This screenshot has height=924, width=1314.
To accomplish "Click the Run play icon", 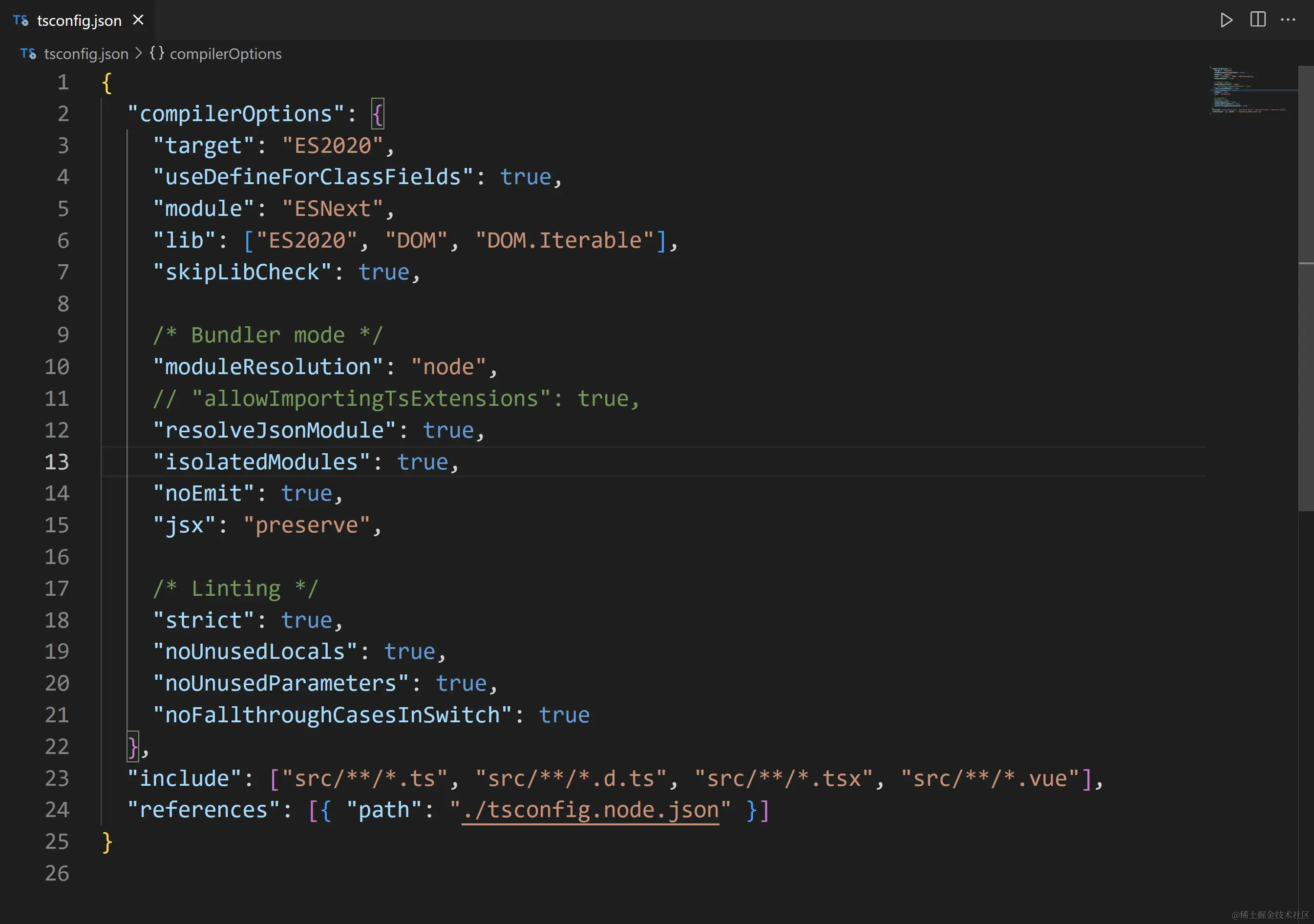I will point(1226,20).
